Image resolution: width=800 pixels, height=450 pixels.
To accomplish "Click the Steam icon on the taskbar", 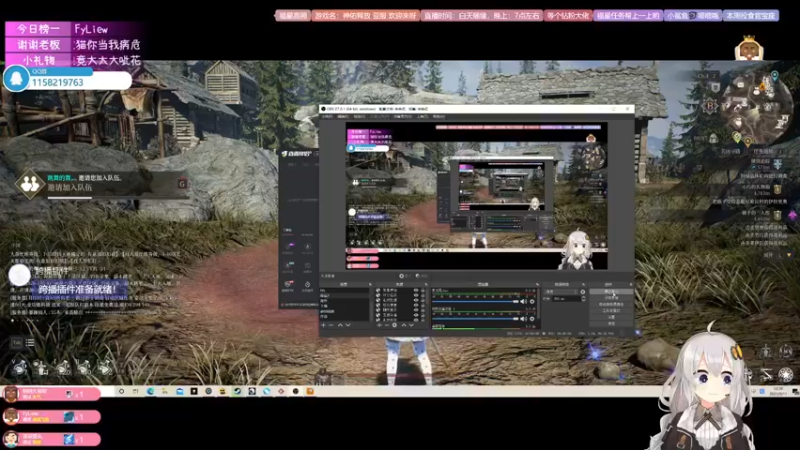I will pos(237,391).
